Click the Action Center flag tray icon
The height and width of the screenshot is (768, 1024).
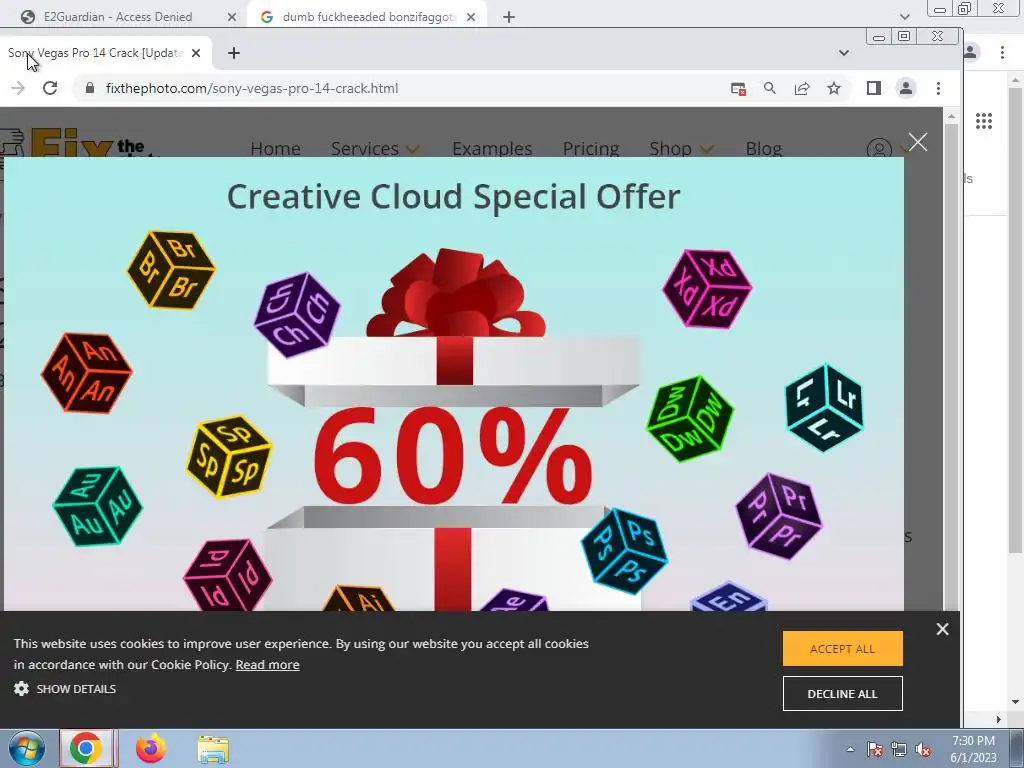click(875, 750)
